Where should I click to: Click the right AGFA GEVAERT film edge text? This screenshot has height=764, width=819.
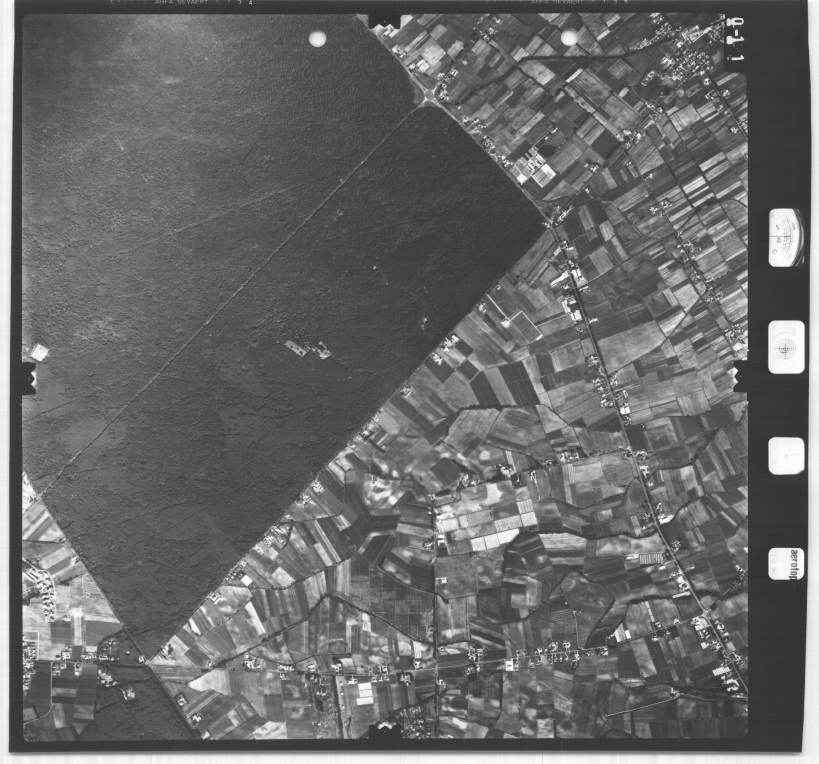[x=570, y=4]
